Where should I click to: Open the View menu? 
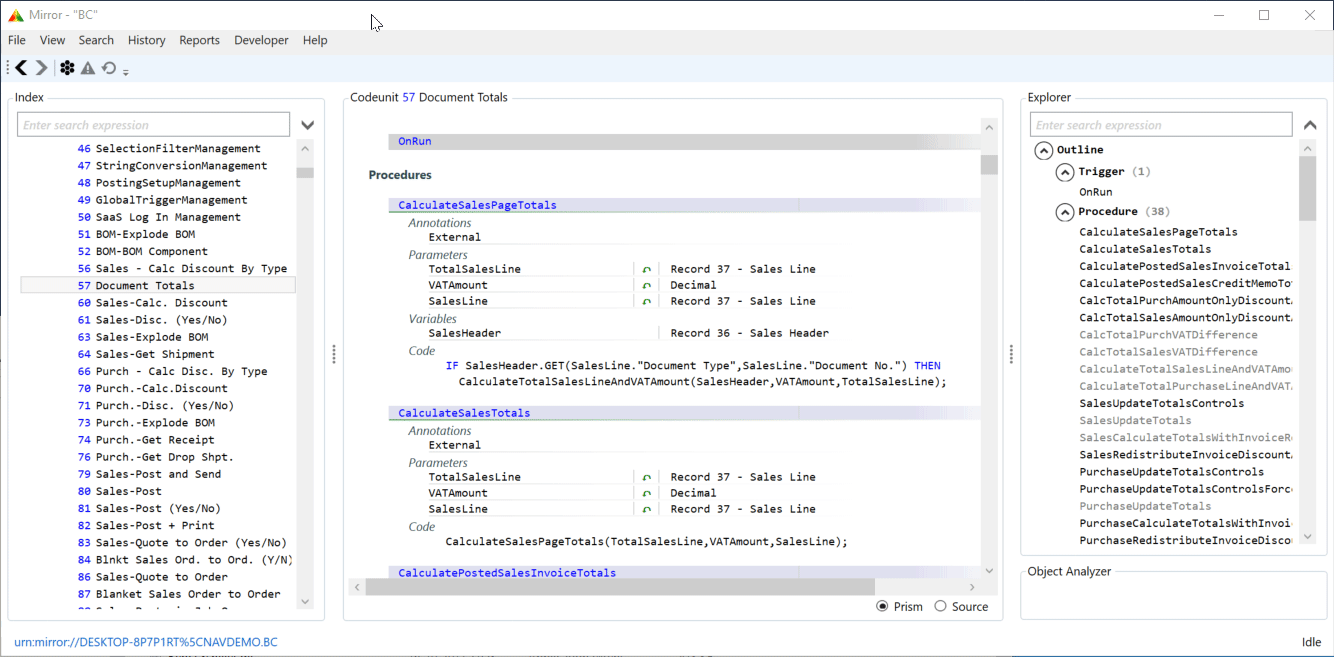52,40
